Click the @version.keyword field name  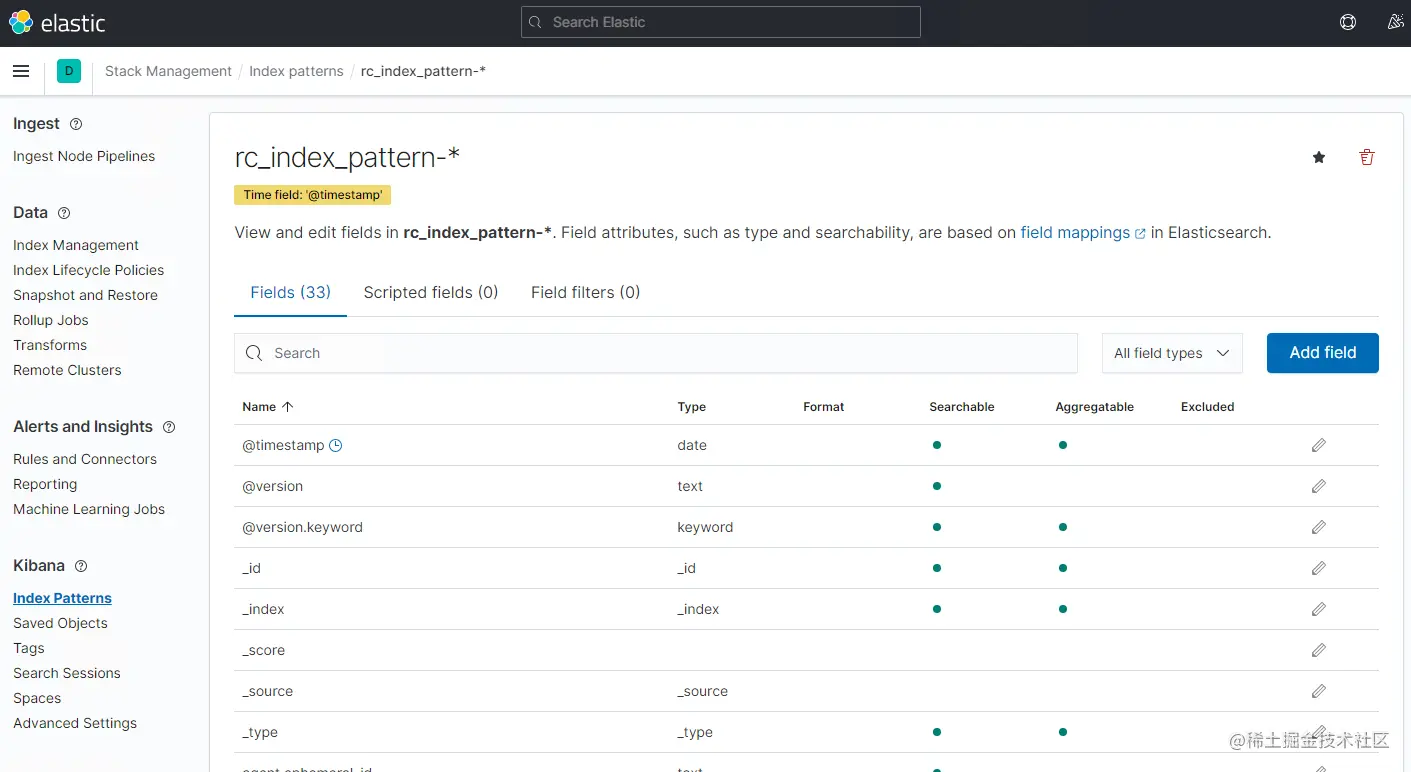coord(302,527)
